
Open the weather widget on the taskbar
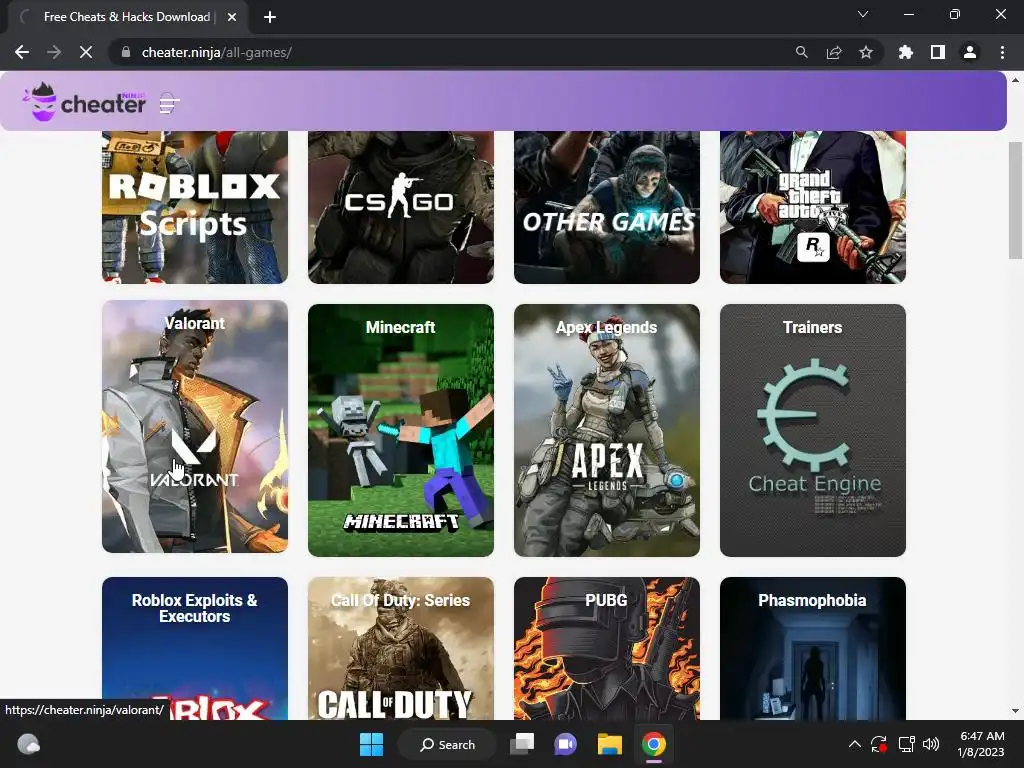28,744
